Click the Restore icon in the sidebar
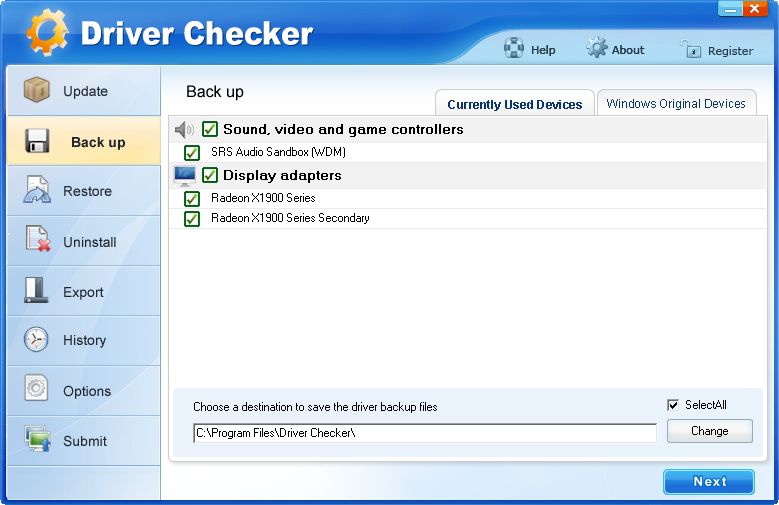Screen dimensions: 779x505 tap(37, 190)
